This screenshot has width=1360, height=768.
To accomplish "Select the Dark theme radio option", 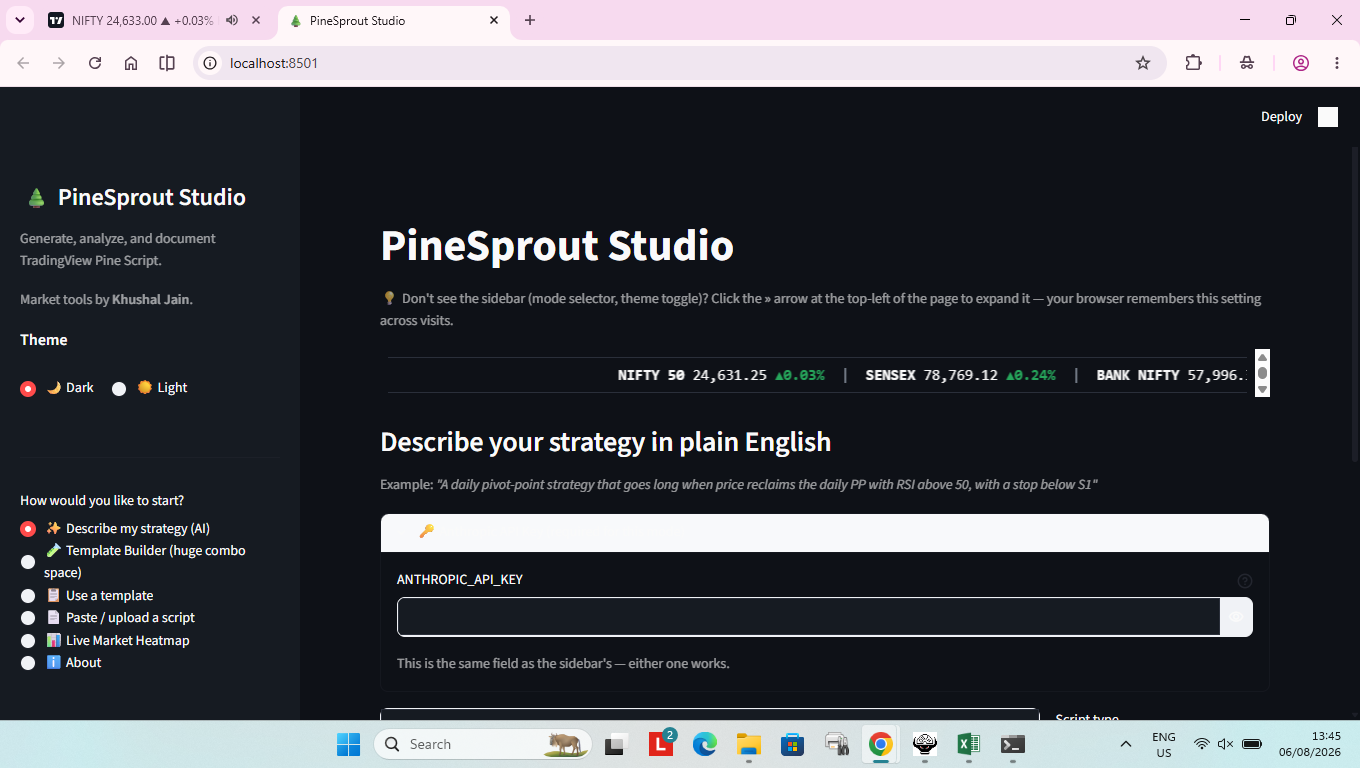I will point(57,388).
